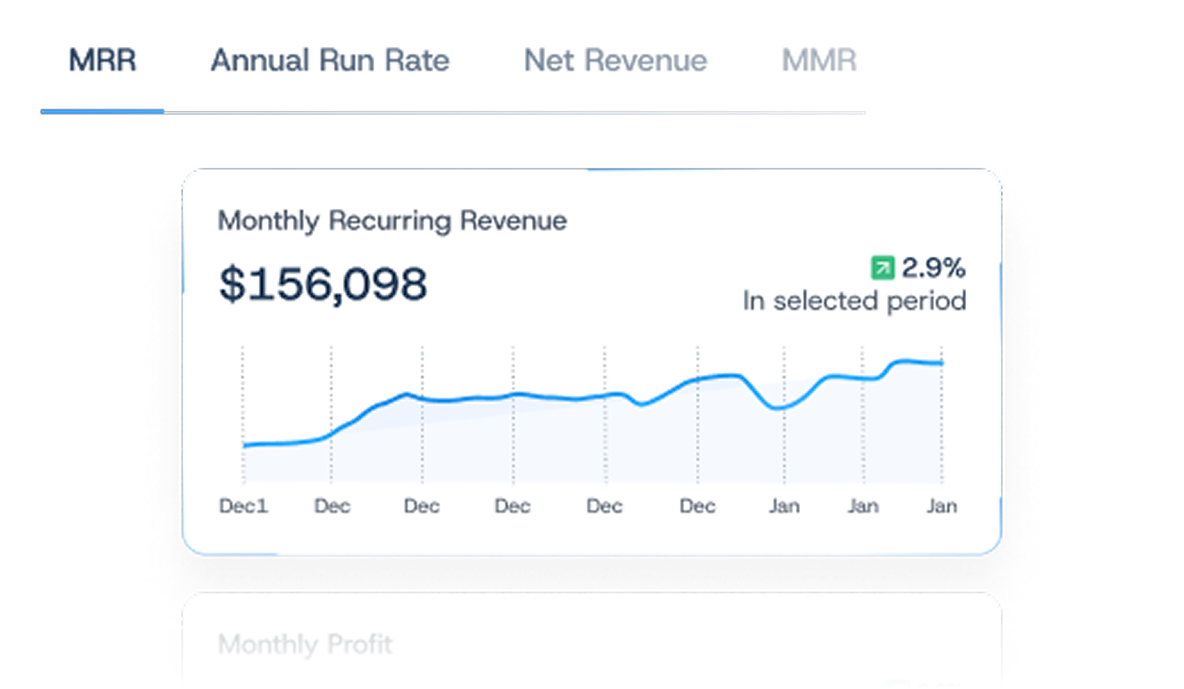
Task: Click the middle Jan label on the axis
Action: click(x=863, y=506)
